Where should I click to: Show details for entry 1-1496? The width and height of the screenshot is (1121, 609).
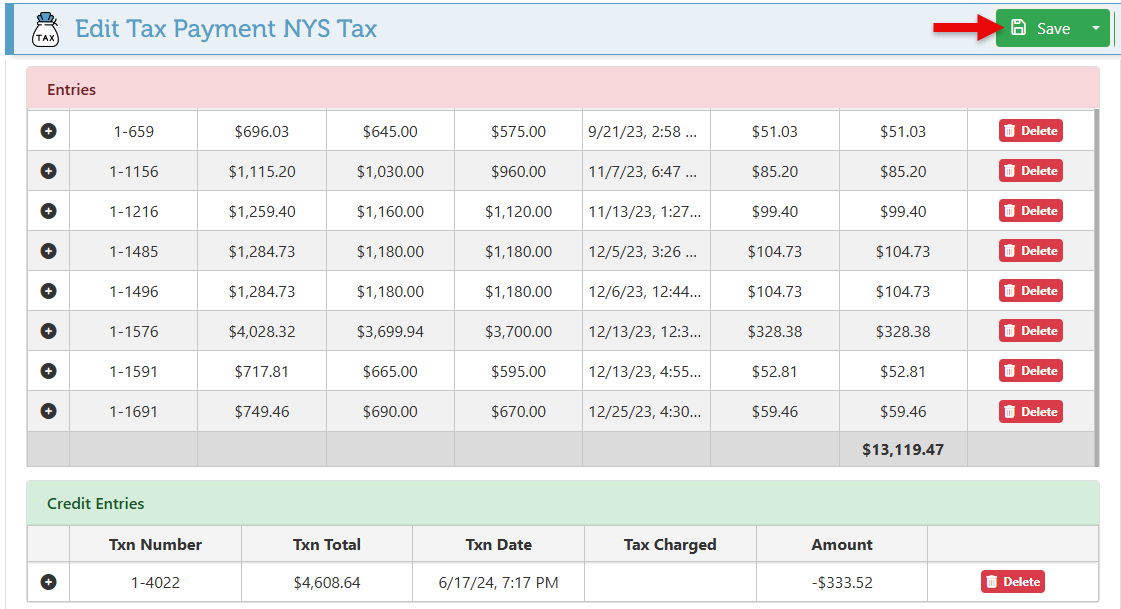click(48, 291)
